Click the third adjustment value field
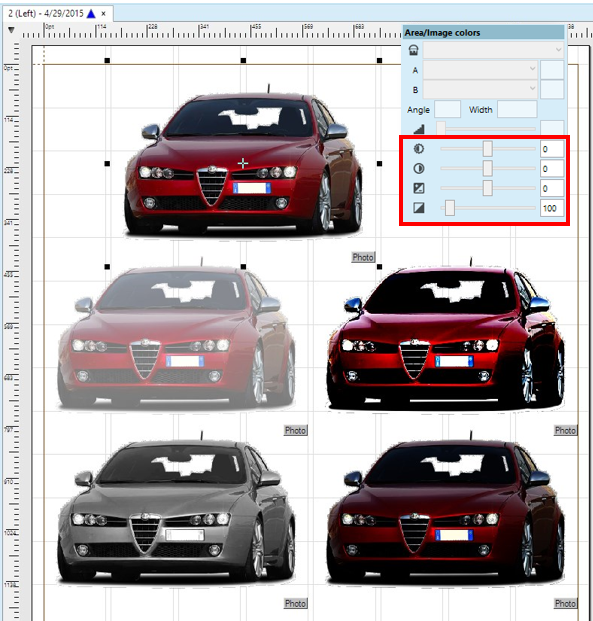593x621 pixels. coord(552,189)
